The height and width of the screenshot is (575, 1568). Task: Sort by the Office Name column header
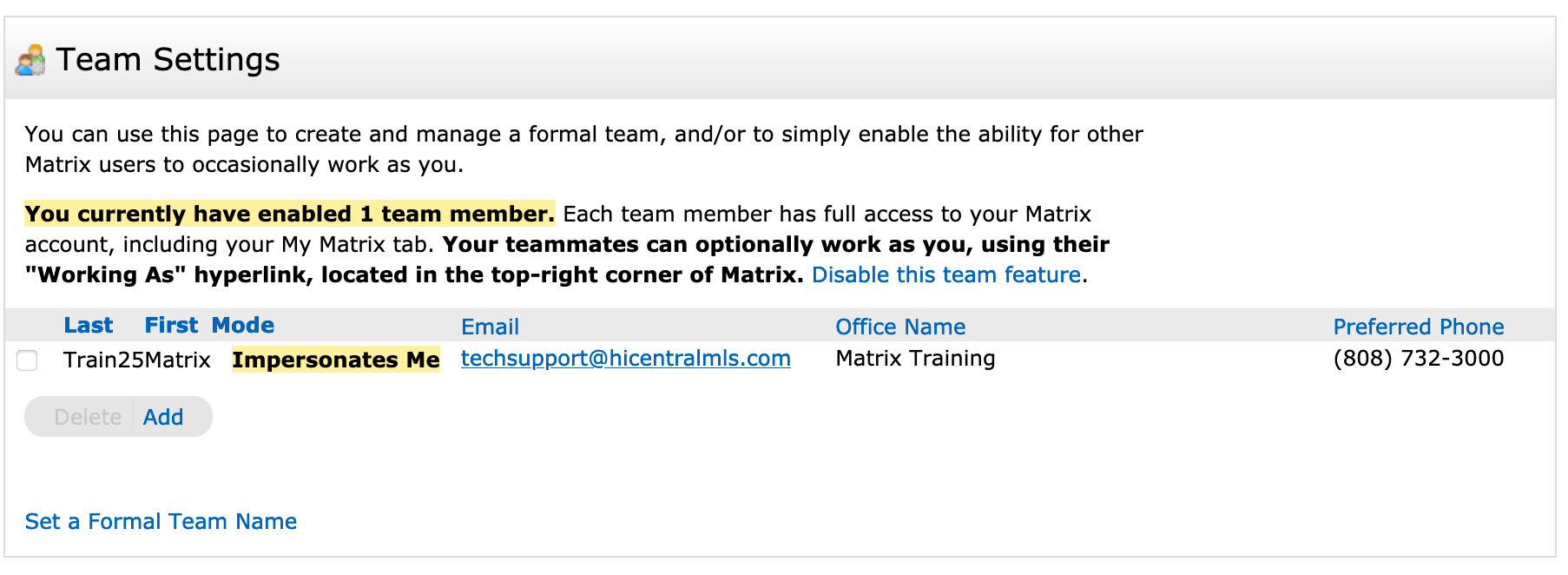900,327
